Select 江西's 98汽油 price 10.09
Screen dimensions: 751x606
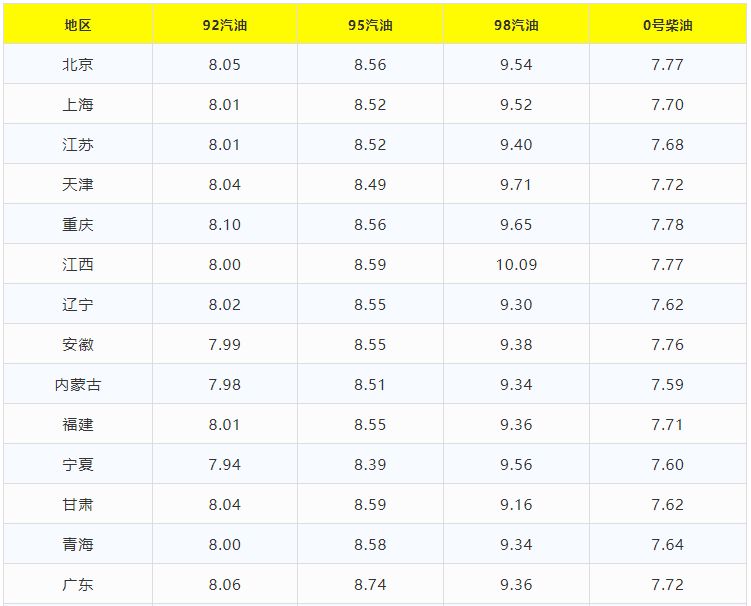pyautogui.click(x=516, y=265)
